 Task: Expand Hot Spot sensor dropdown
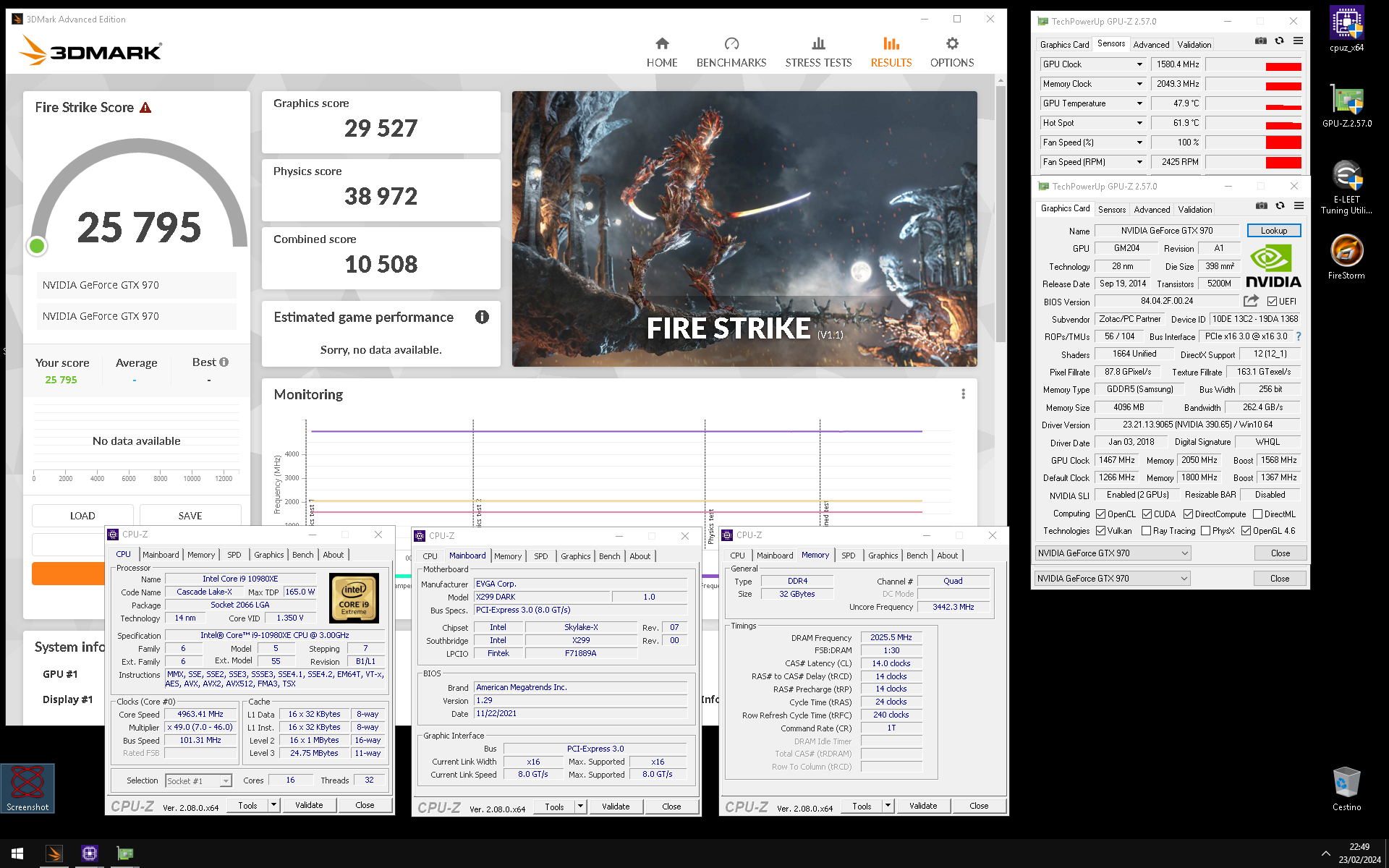pyautogui.click(x=1139, y=123)
